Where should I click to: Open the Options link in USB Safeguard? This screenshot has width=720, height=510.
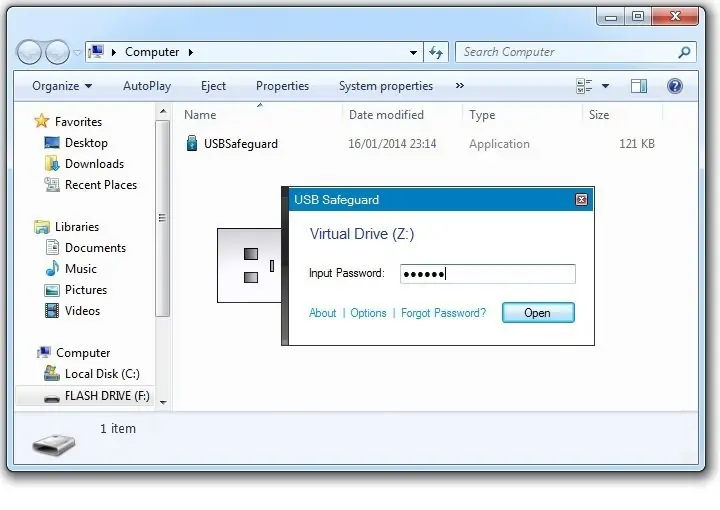(368, 313)
